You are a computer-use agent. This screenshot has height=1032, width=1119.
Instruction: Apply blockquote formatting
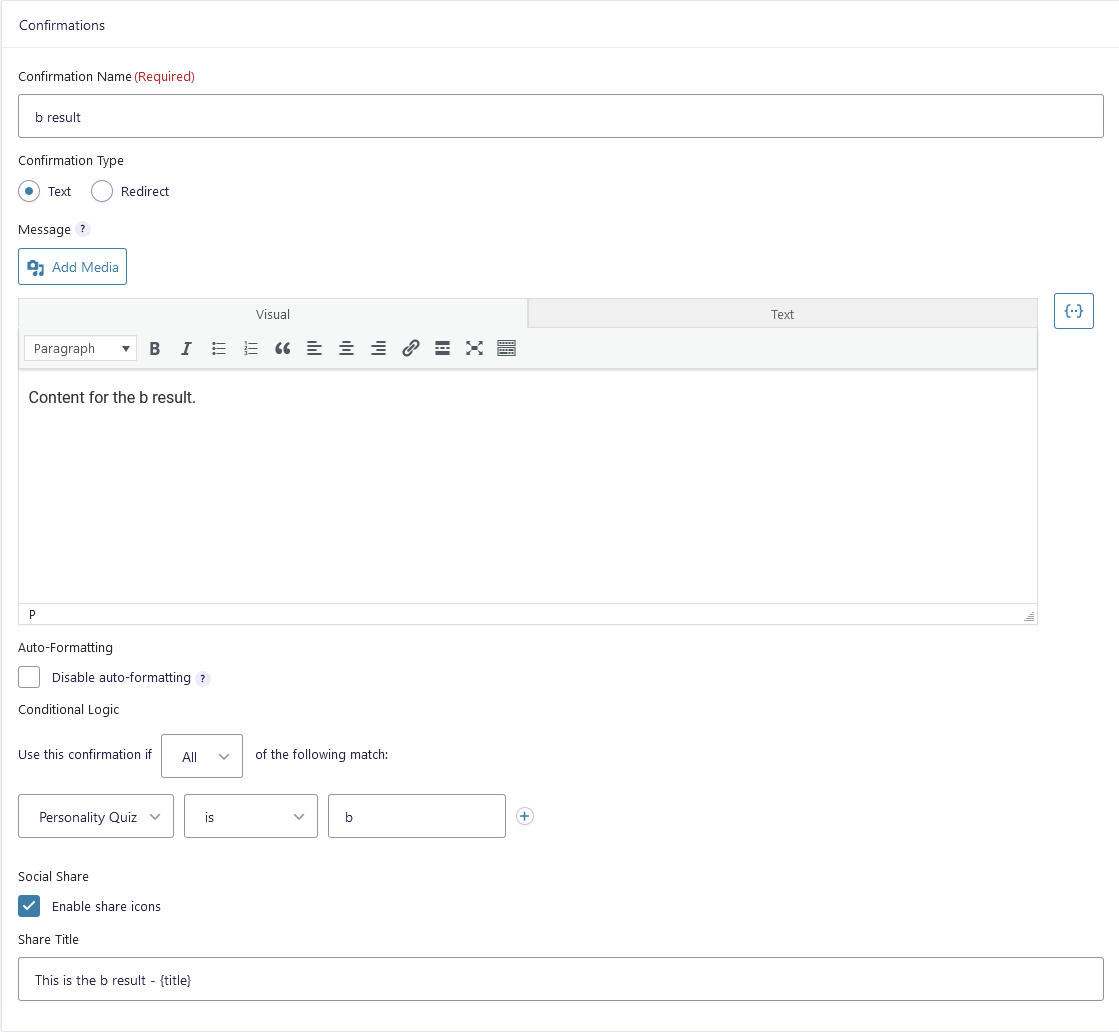point(282,348)
